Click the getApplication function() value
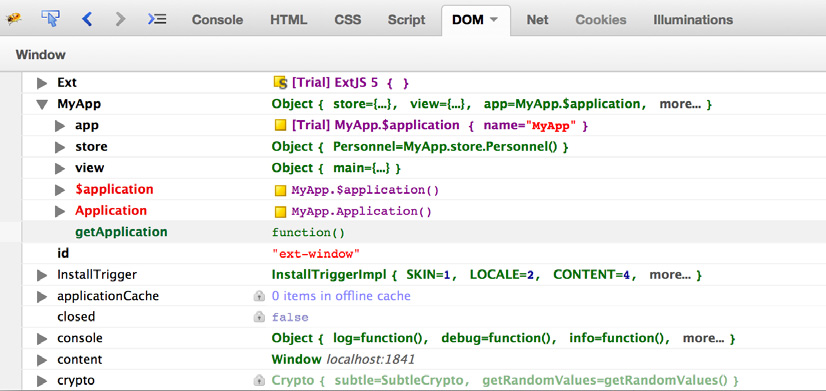This screenshot has width=826, height=391. (308, 232)
